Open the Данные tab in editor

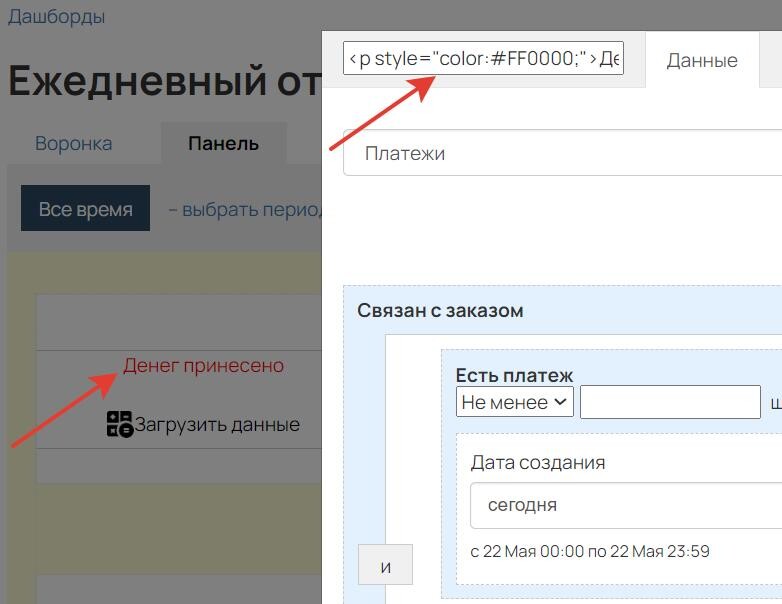(702, 60)
